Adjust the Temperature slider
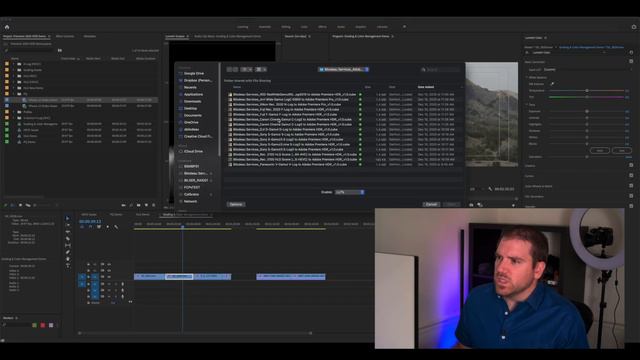Screen dimensions: 640x360 tap(587, 91)
